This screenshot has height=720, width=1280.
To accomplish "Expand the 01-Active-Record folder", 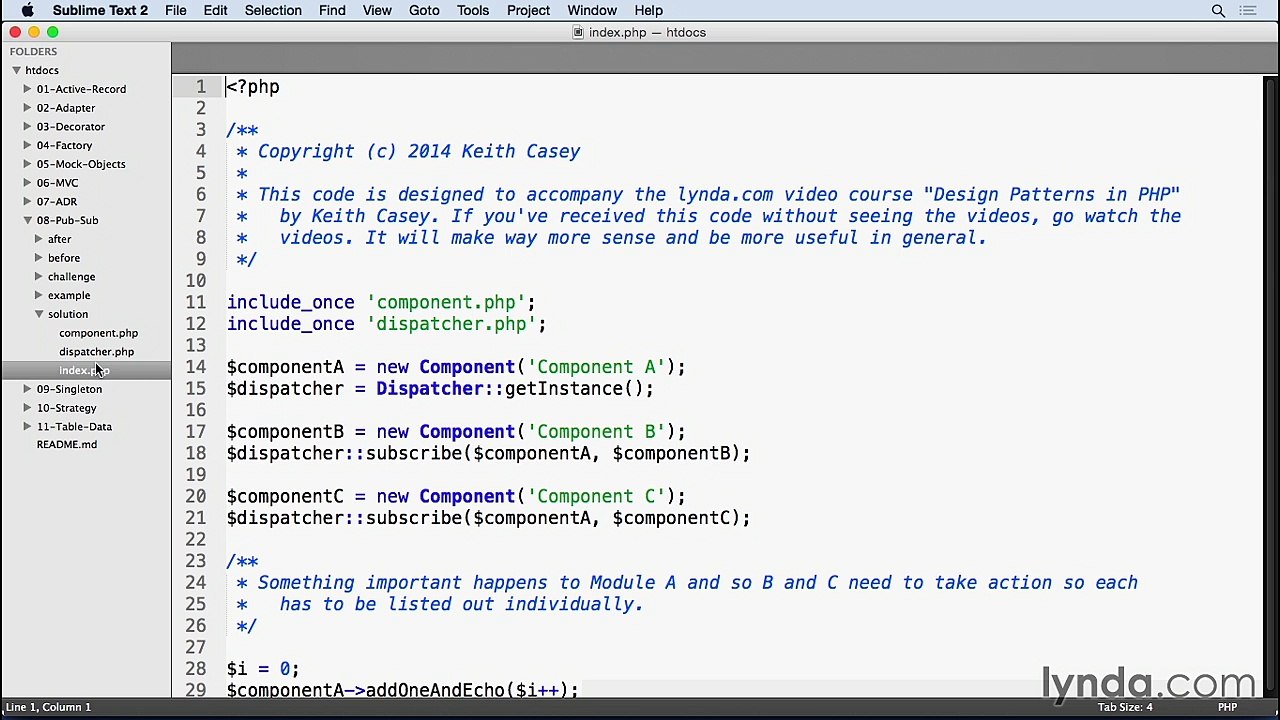I will 28,89.
